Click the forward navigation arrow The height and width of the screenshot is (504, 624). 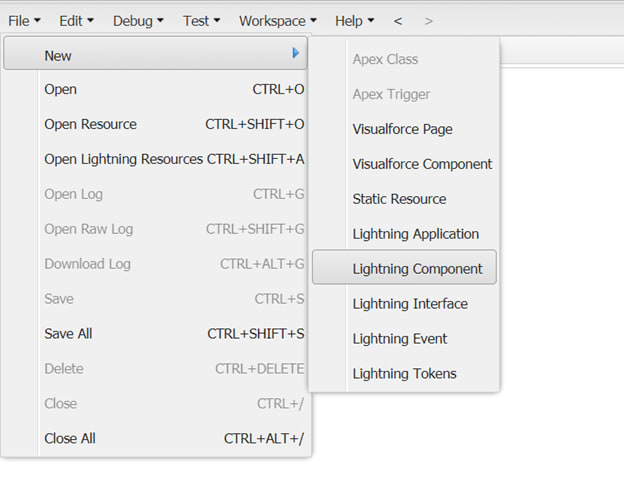point(428,21)
